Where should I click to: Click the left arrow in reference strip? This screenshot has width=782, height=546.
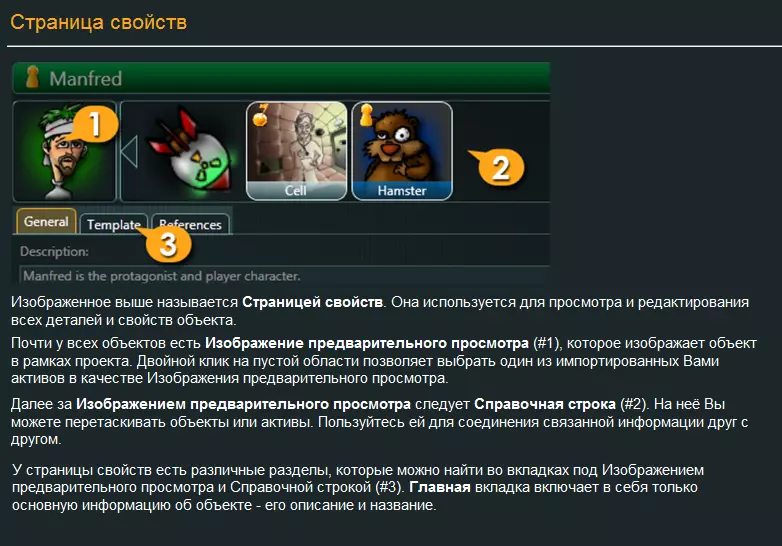pyautogui.click(x=129, y=152)
